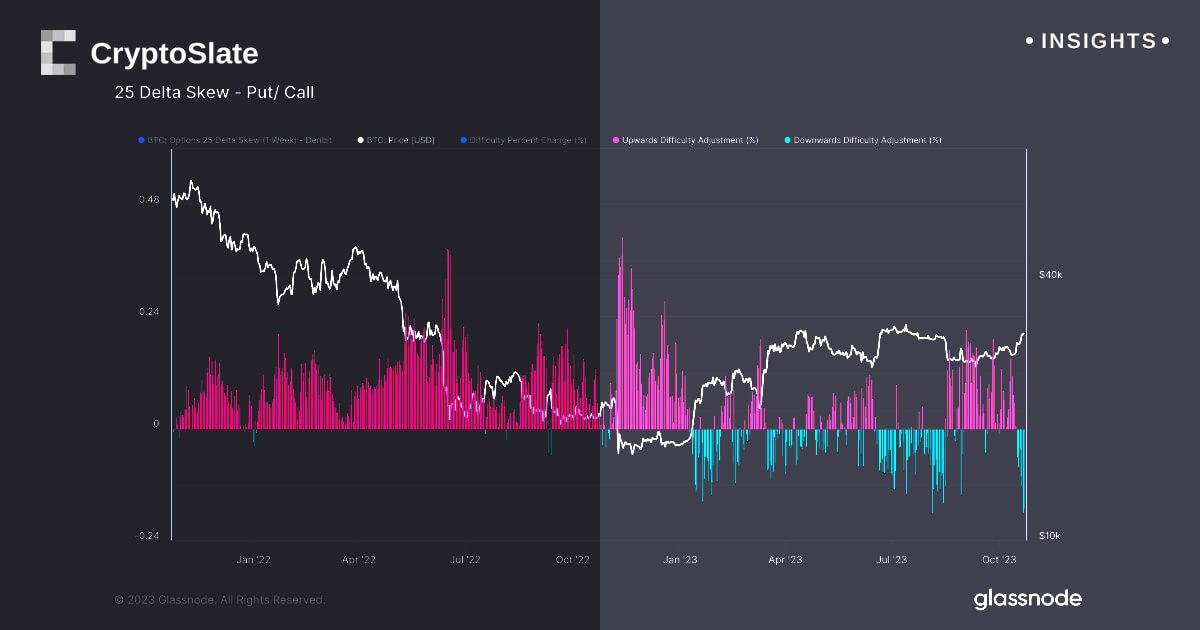Select the chart title 25 Delta Skew - Put/ Call

click(x=215, y=93)
